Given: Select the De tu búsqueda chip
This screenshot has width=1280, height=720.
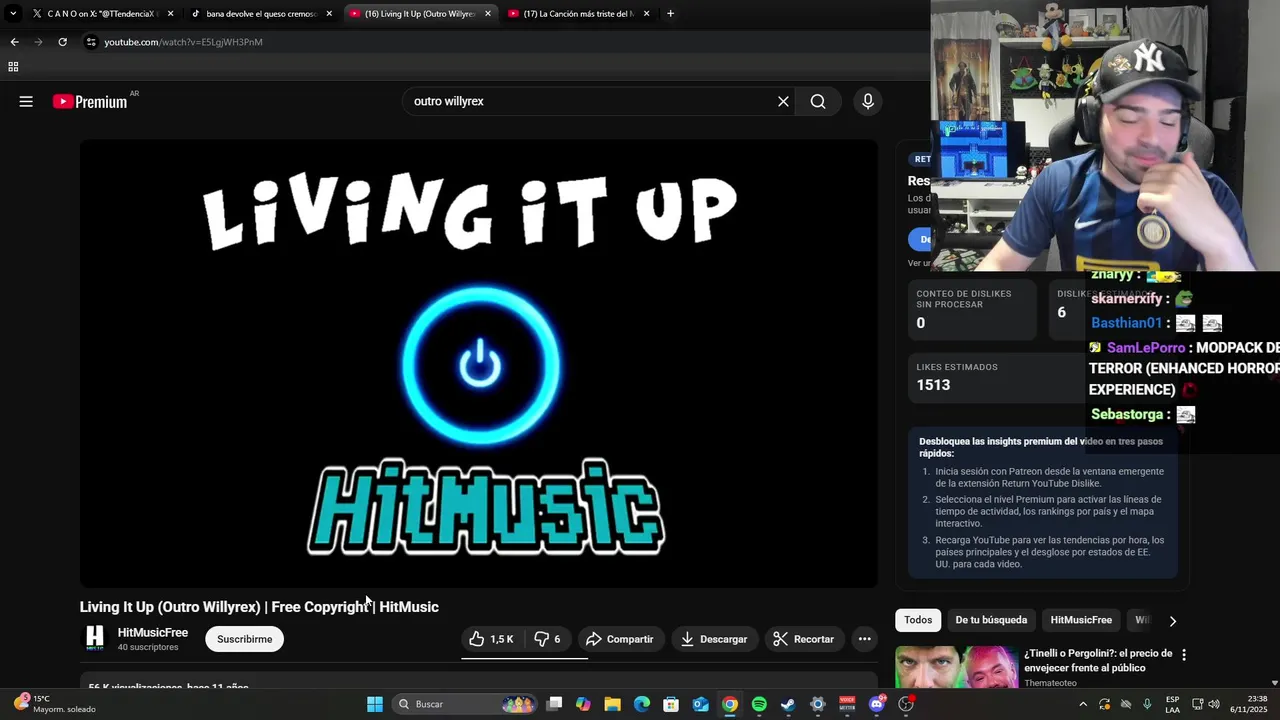Looking at the screenshot, I should [x=991, y=620].
